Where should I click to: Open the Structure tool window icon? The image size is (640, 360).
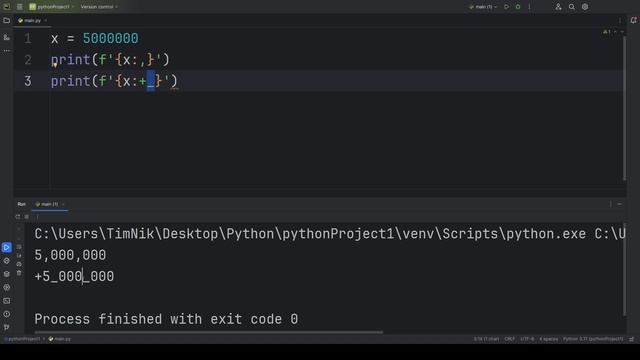coord(7,38)
